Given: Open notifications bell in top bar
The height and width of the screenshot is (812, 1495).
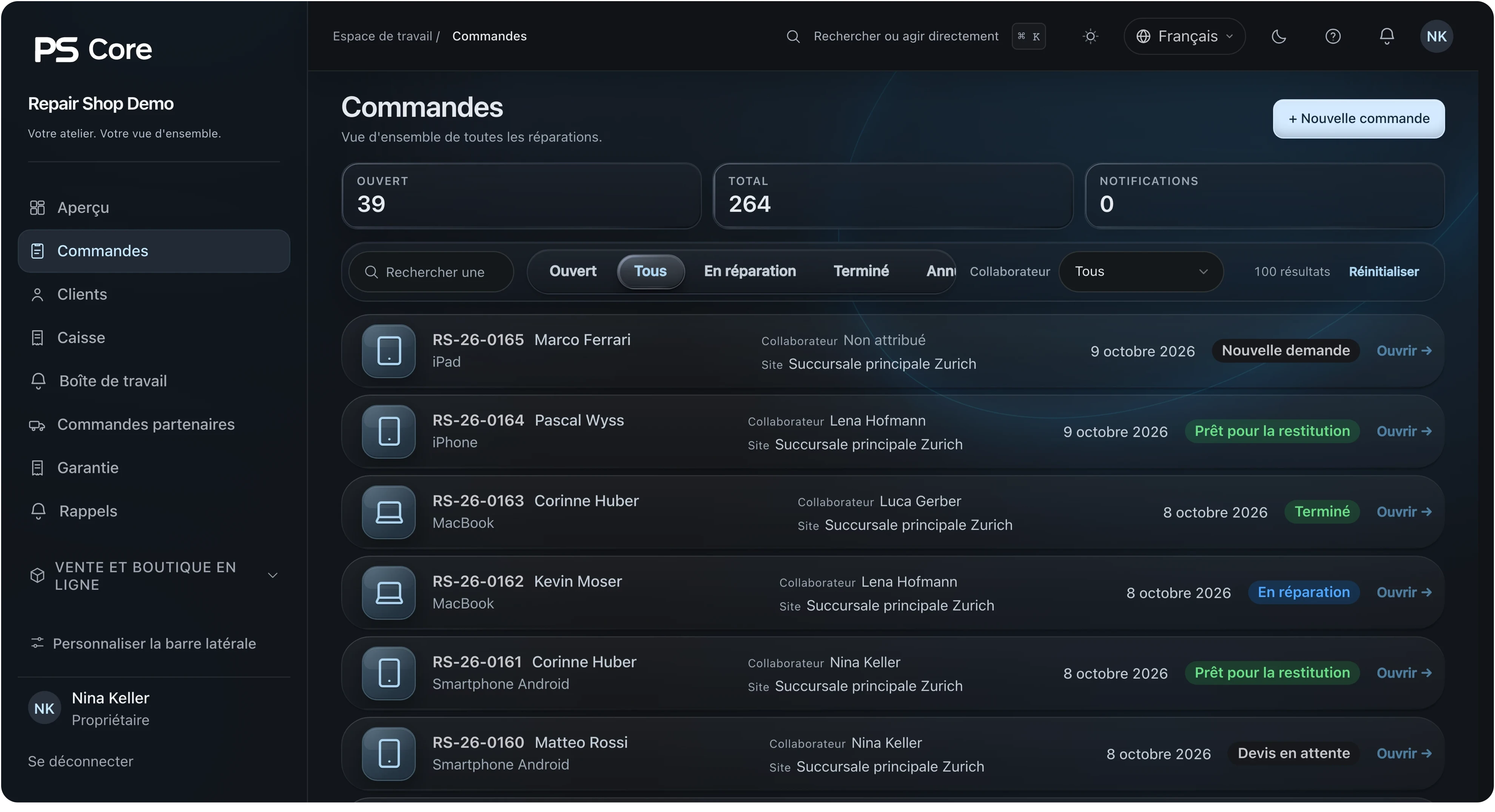Looking at the screenshot, I should (x=1387, y=37).
